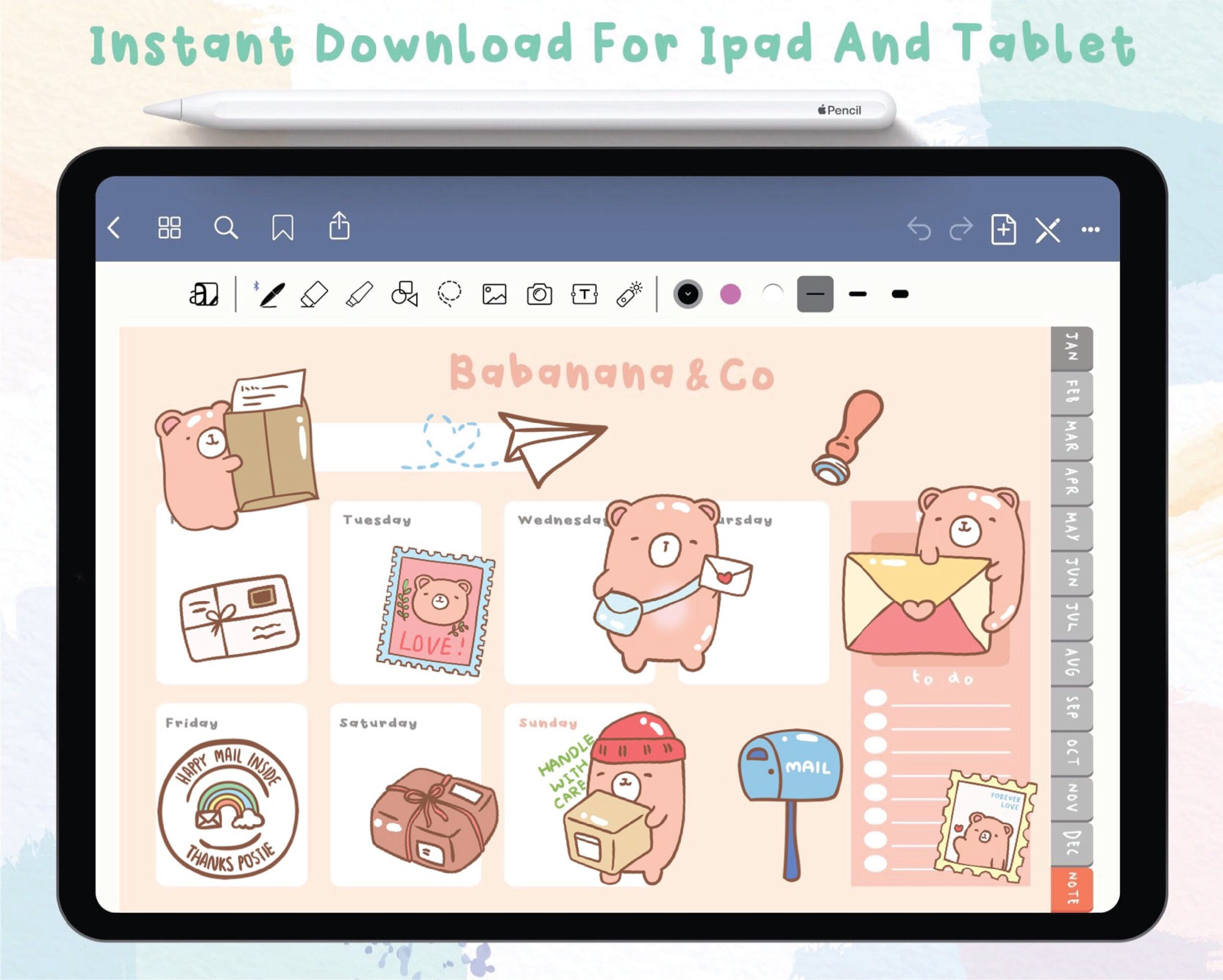Select the Lasso selection tool
The image size is (1223, 980).
449,294
